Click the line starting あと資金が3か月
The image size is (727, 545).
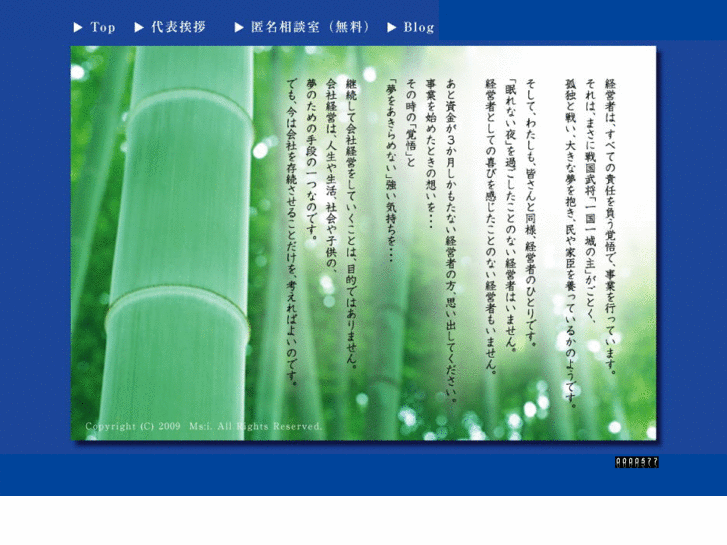(451, 241)
